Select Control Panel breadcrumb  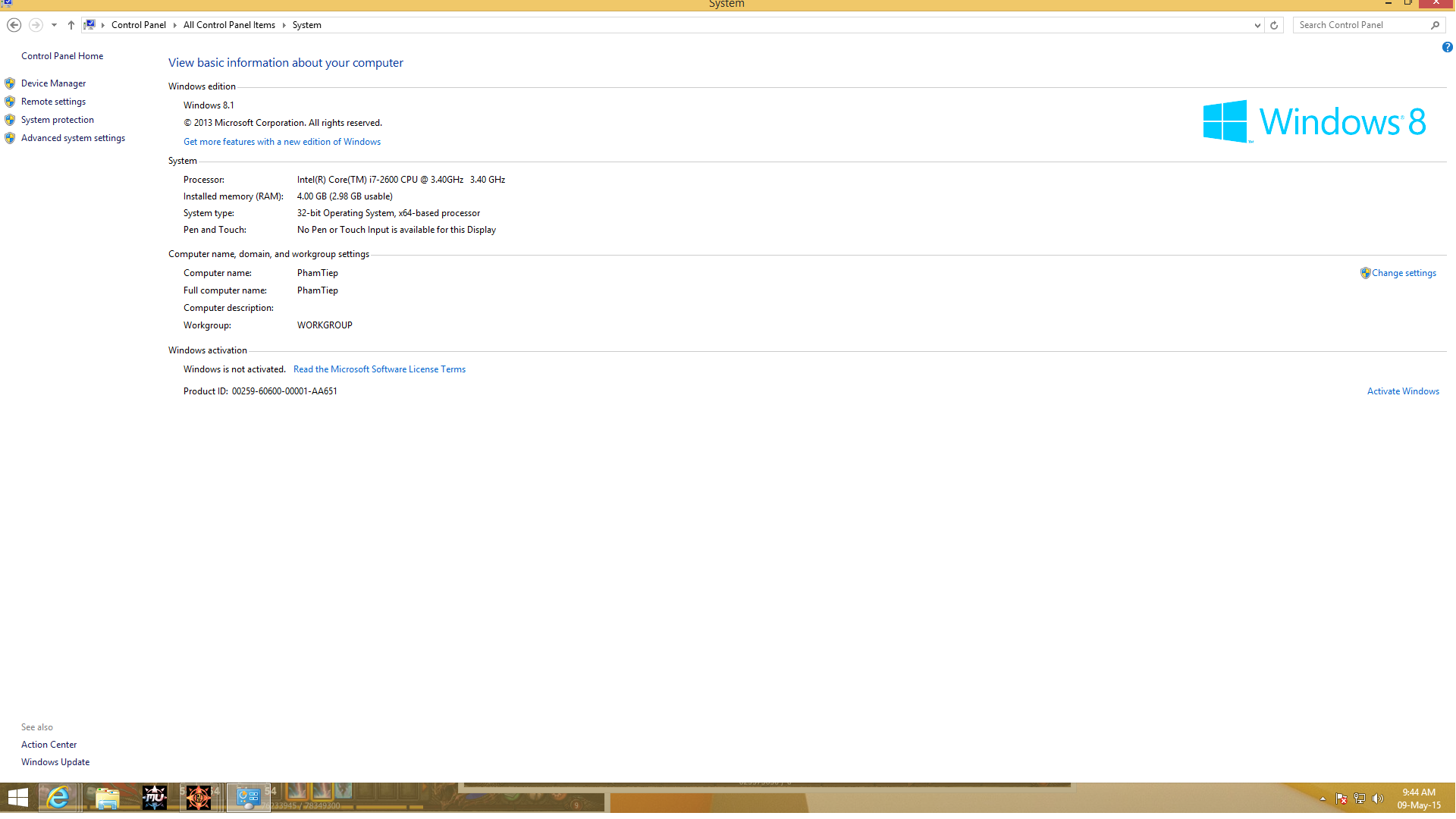coord(139,25)
